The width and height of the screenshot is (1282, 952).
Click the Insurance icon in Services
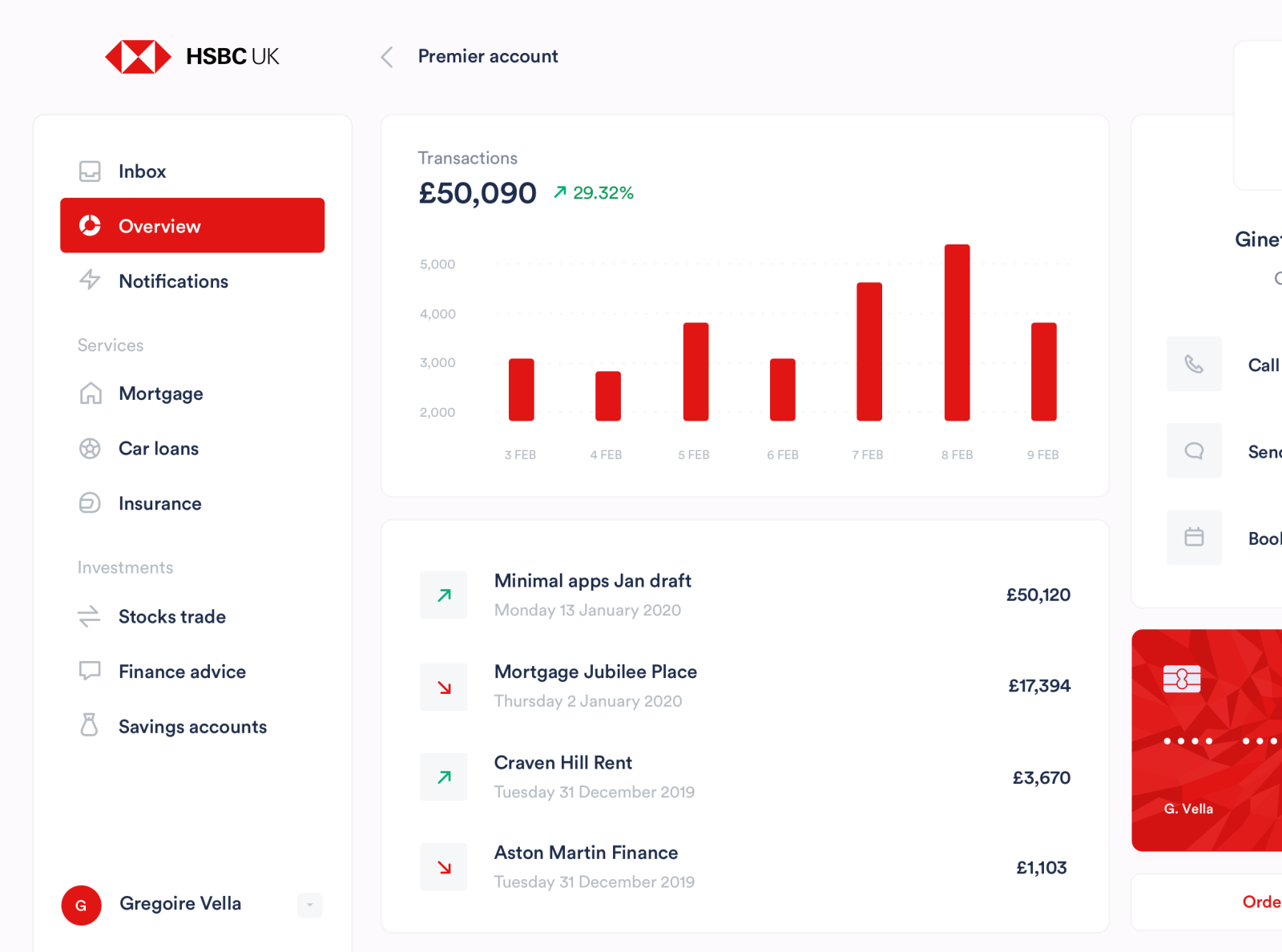[90, 503]
